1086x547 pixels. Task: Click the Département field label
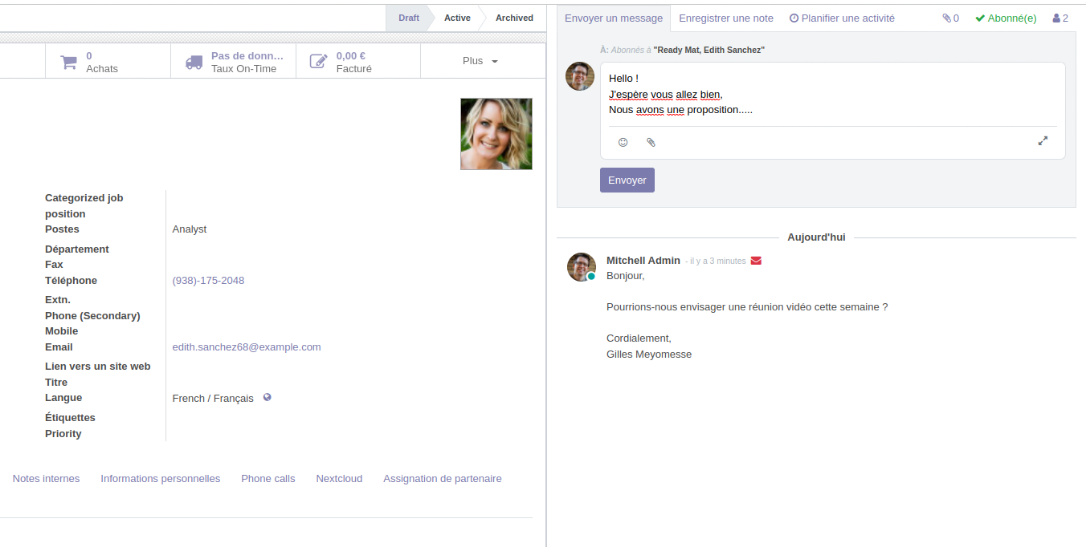pyautogui.click(x=77, y=249)
